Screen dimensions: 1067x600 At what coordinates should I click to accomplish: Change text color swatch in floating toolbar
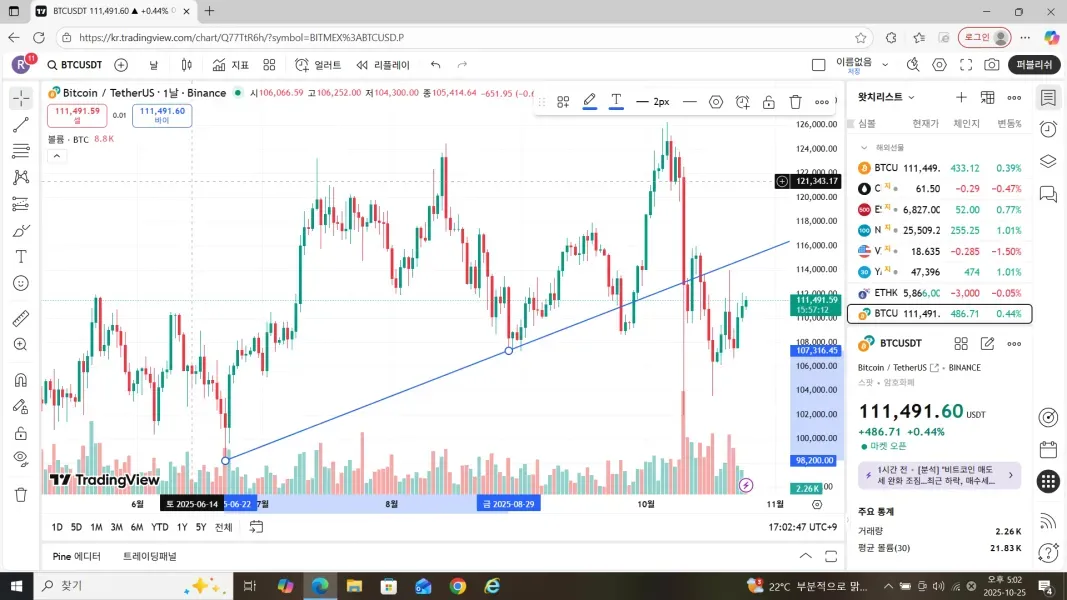[616, 102]
